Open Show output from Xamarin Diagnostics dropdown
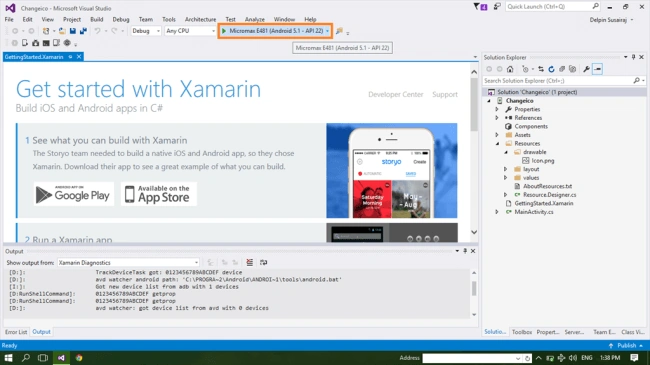Viewport: 650px width, 365px height. tap(129, 263)
